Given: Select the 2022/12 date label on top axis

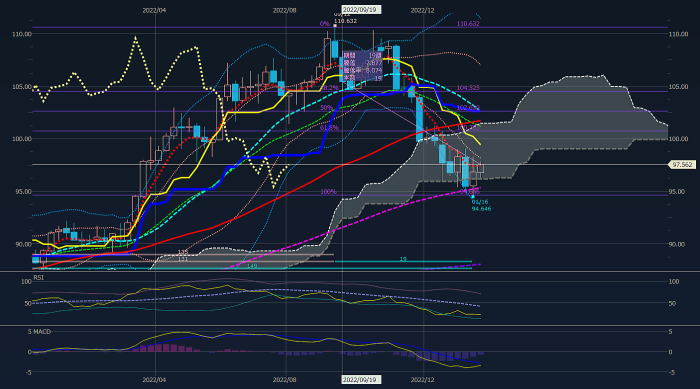Looking at the screenshot, I should 422,10.
